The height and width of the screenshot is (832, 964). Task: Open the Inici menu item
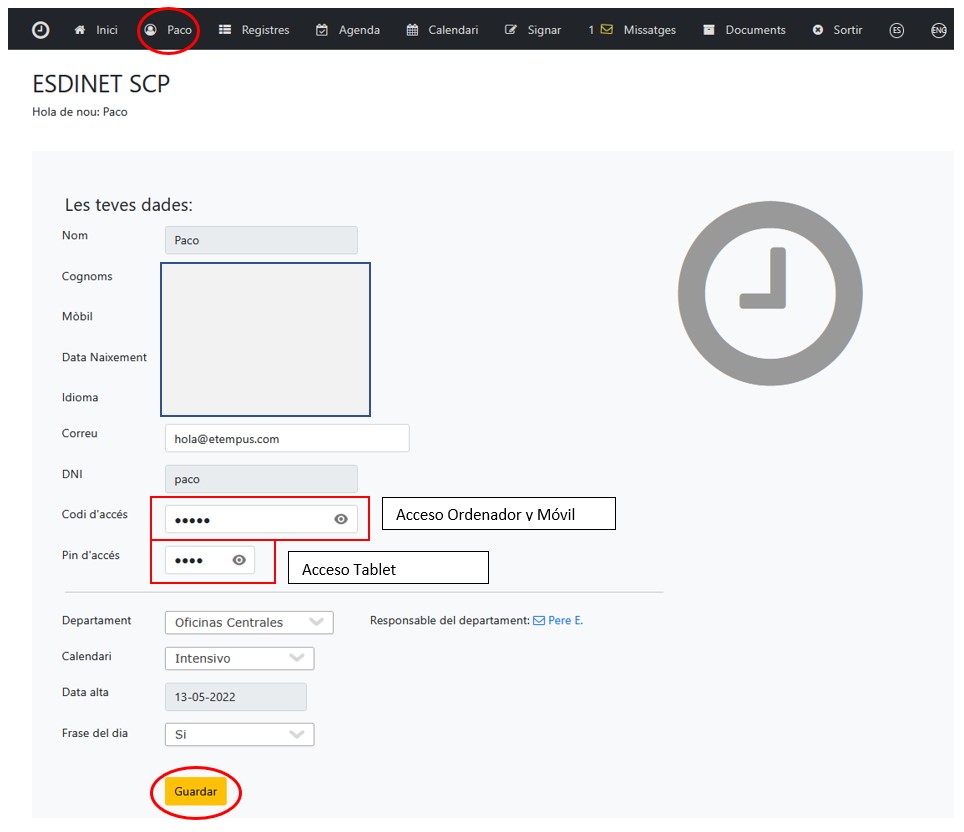tap(106, 30)
